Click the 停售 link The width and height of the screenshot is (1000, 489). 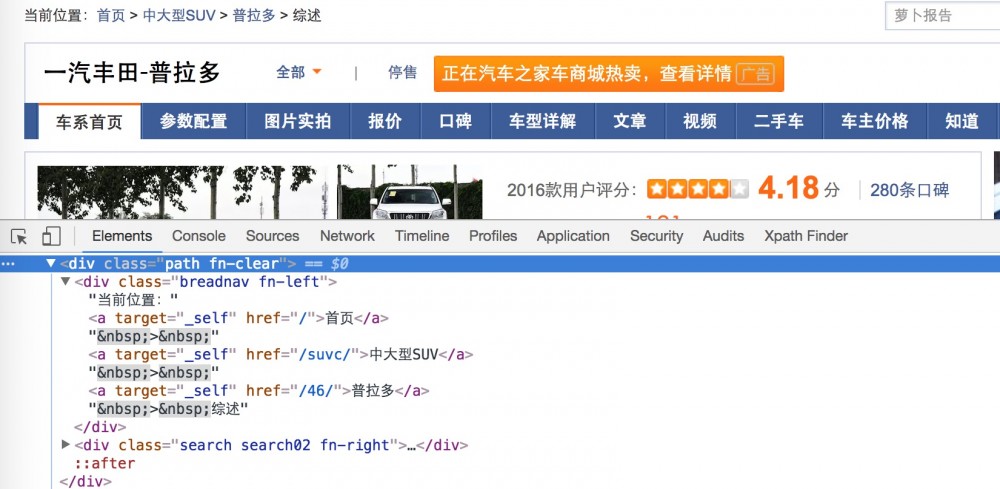coord(402,72)
